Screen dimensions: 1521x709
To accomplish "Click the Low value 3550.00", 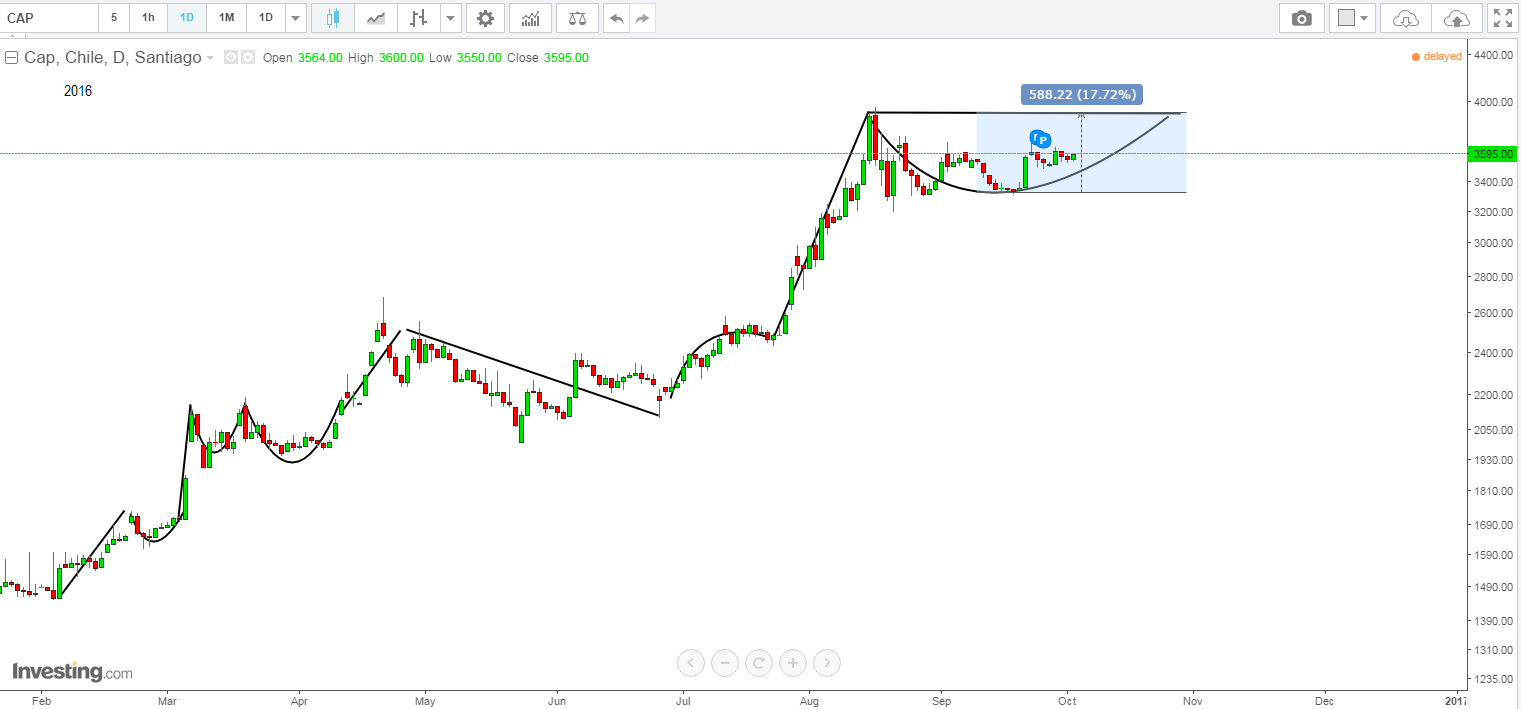I will tap(479, 58).
